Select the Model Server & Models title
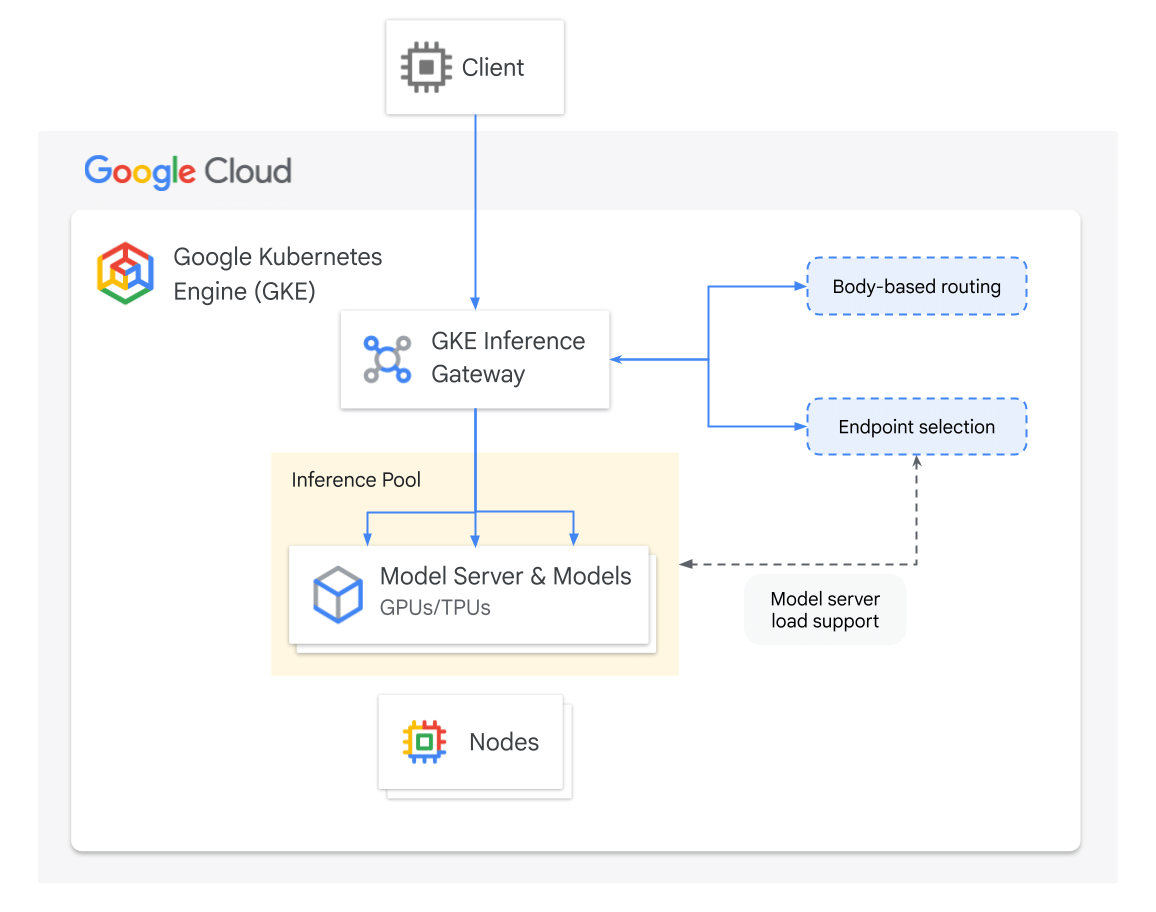This screenshot has height=912, width=1156. pyautogui.click(x=506, y=576)
